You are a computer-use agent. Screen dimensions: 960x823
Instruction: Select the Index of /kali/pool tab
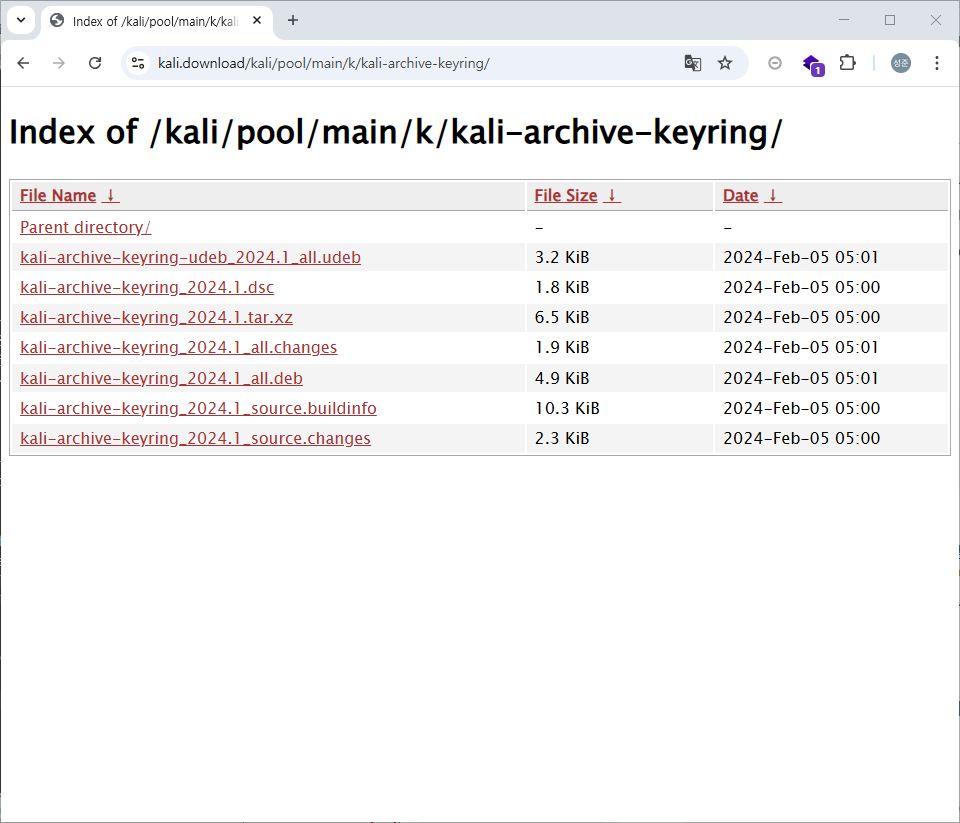coord(156,21)
